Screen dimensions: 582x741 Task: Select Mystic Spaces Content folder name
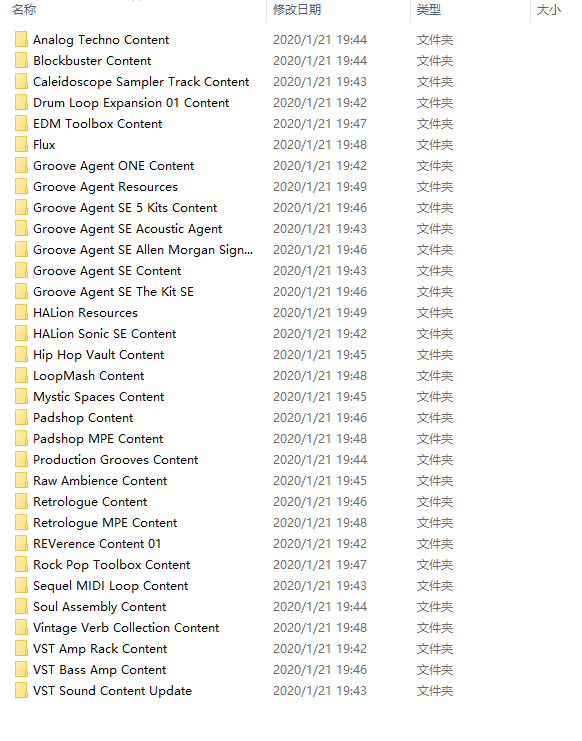(99, 397)
